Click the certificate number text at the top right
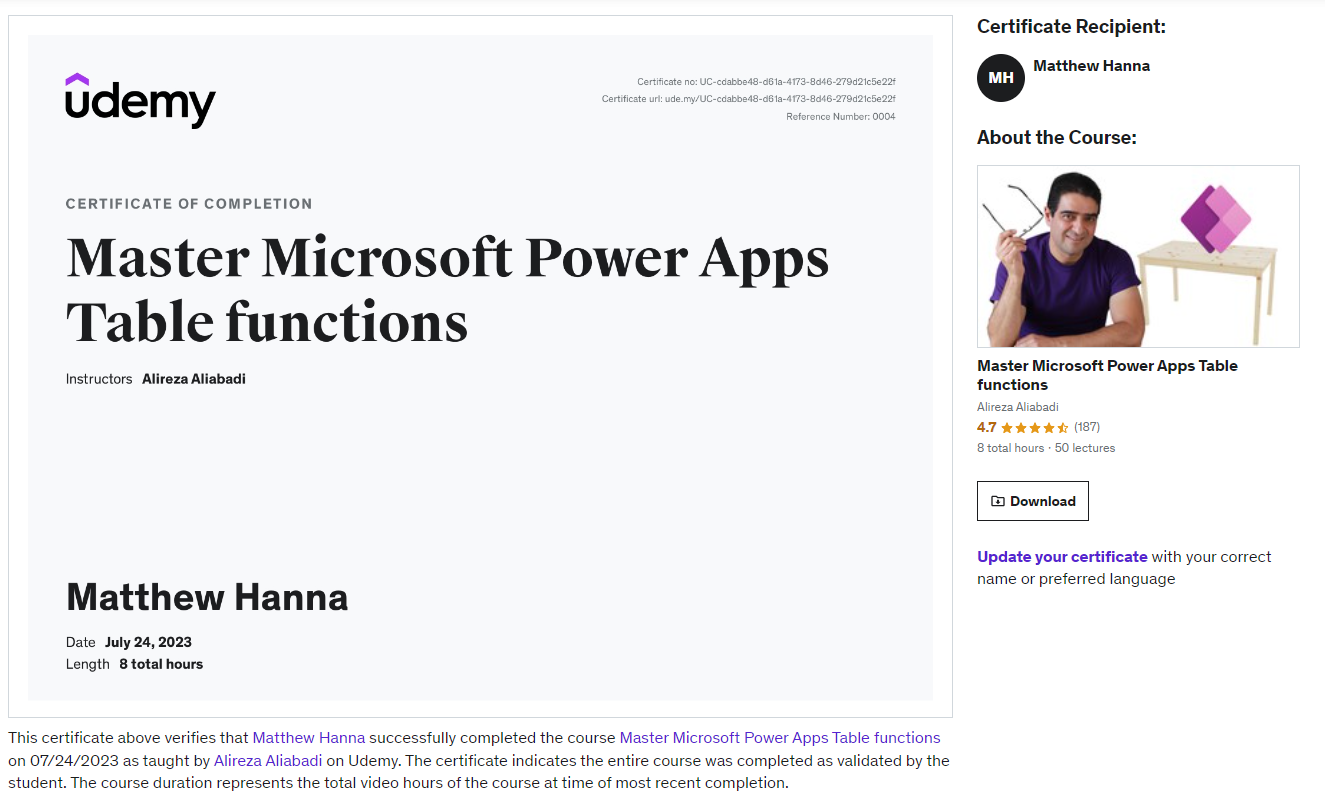 766,82
